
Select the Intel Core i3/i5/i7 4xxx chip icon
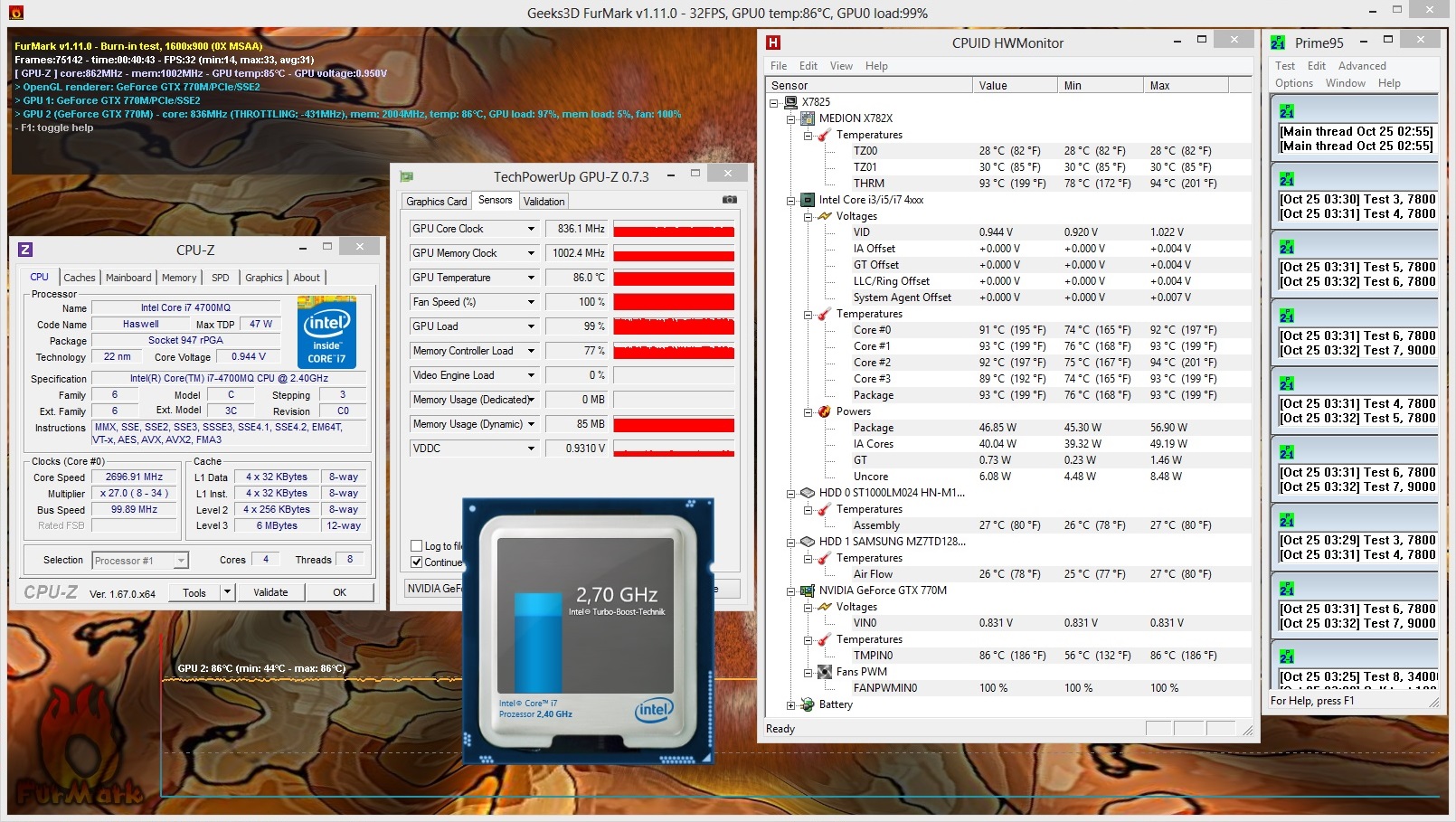click(808, 200)
